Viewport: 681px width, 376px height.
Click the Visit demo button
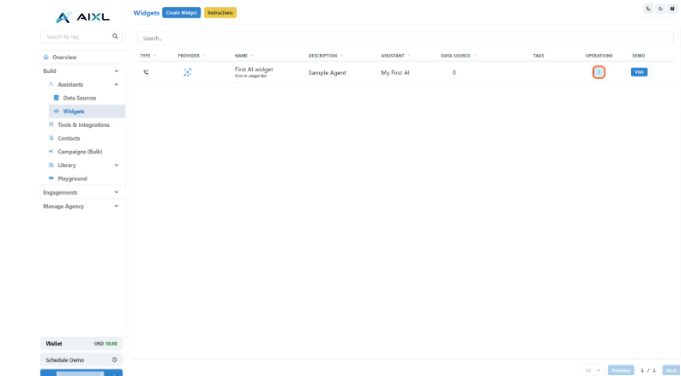(639, 72)
